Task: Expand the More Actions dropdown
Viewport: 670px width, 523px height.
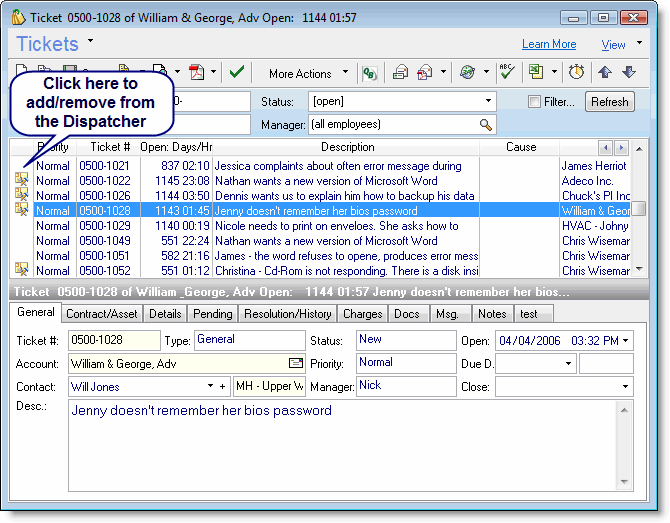Action: (346, 73)
